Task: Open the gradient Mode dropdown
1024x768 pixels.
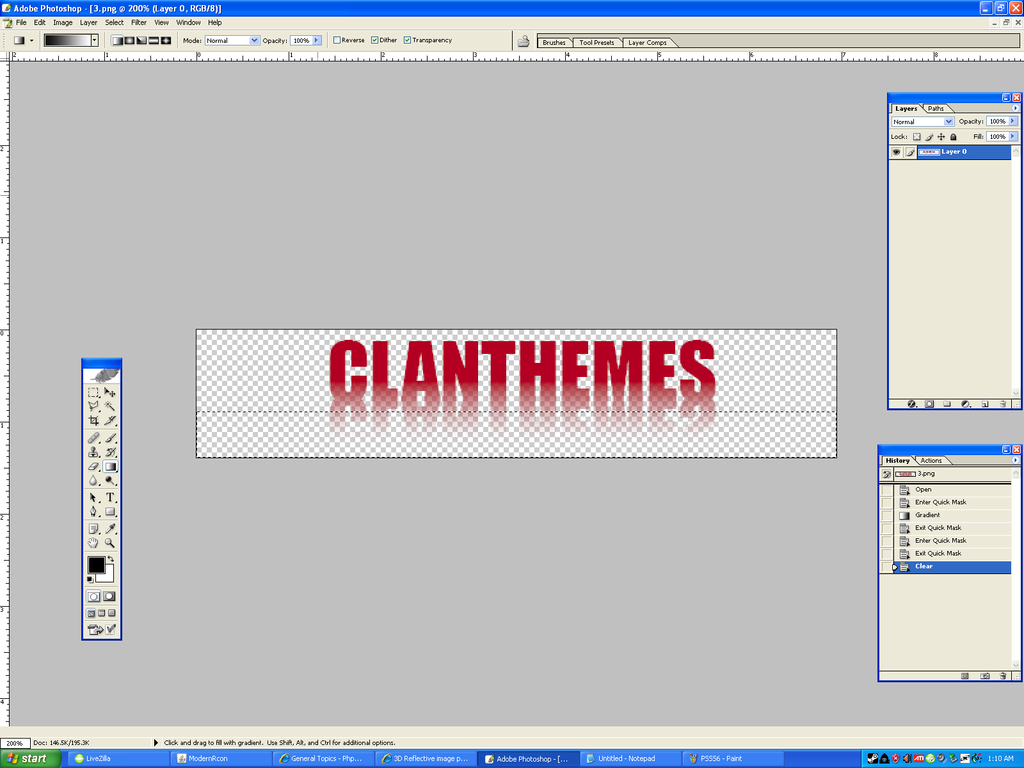Action: 232,40
